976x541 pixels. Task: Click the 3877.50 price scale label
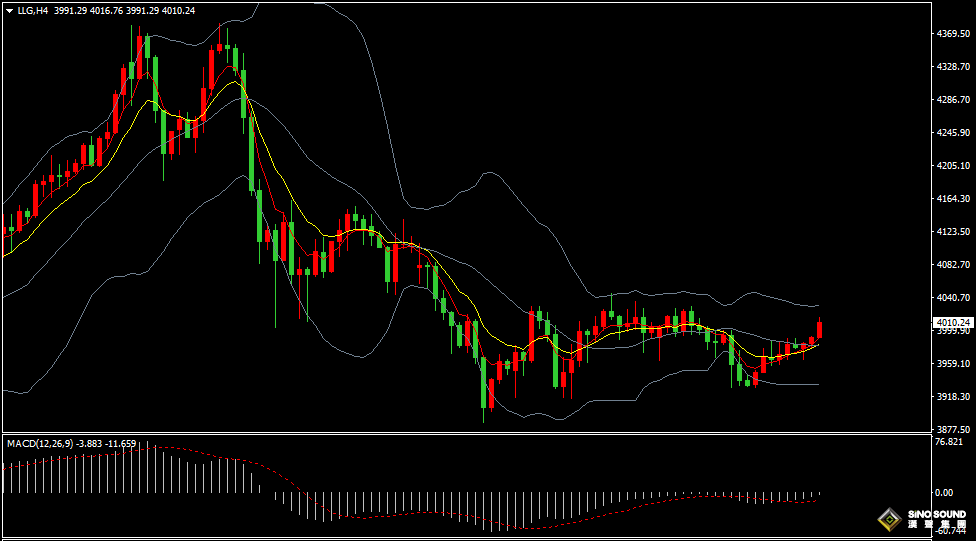pos(951,429)
